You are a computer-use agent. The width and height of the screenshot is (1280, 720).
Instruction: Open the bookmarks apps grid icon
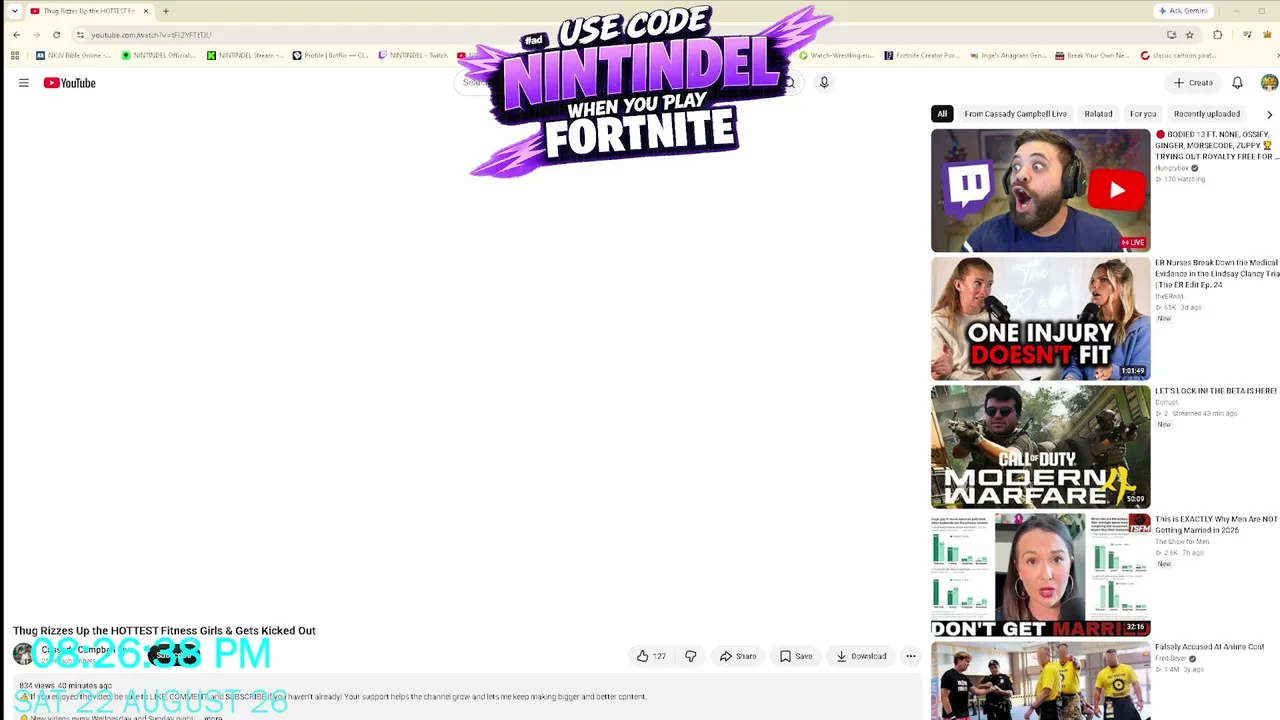(16, 56)
